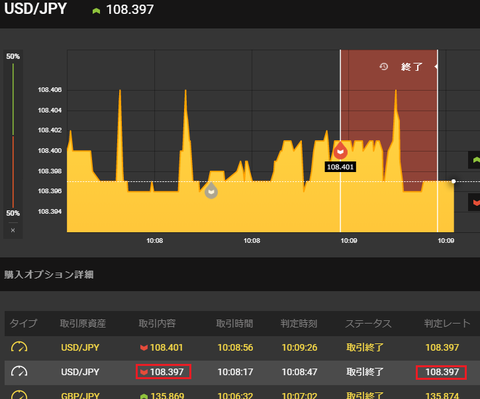The image size is (480, 399).
Task: Click the 購入オプション詳細 section heading
Action: tap(49, 274)
